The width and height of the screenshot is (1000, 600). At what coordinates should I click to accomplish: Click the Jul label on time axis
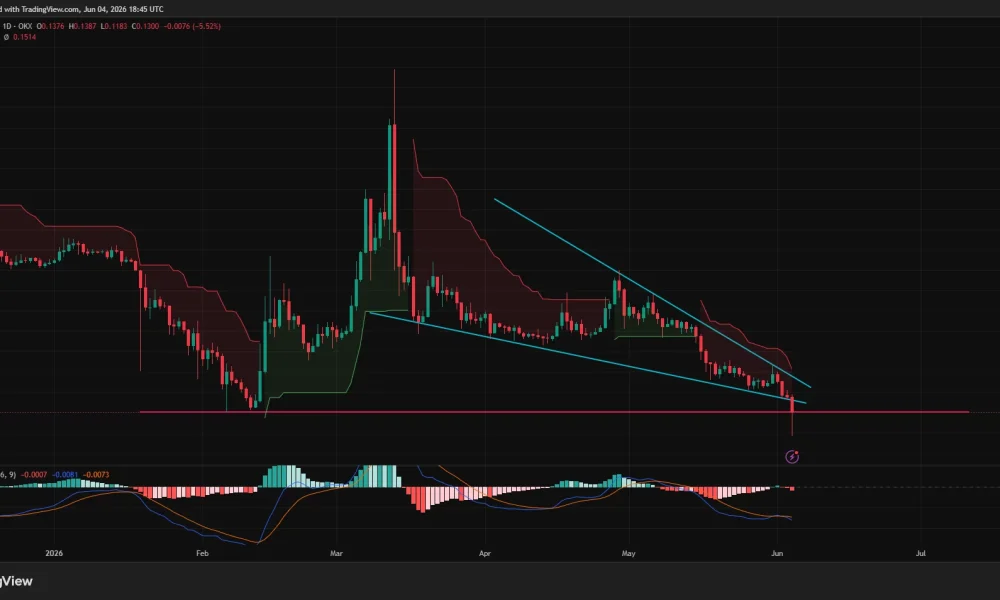(x=920, y=553)
